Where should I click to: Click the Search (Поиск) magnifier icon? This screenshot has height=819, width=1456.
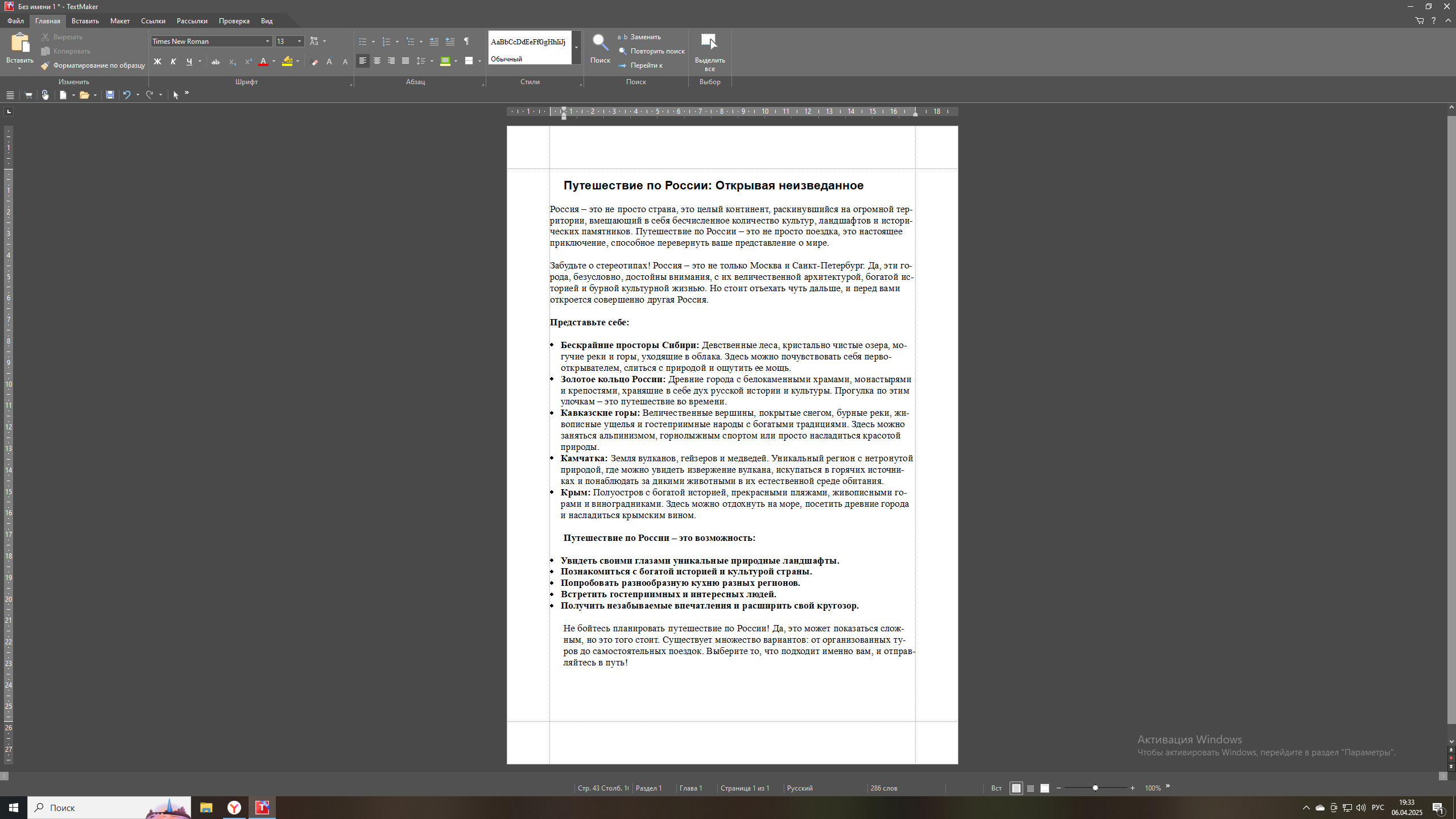(x=600, y=43)
